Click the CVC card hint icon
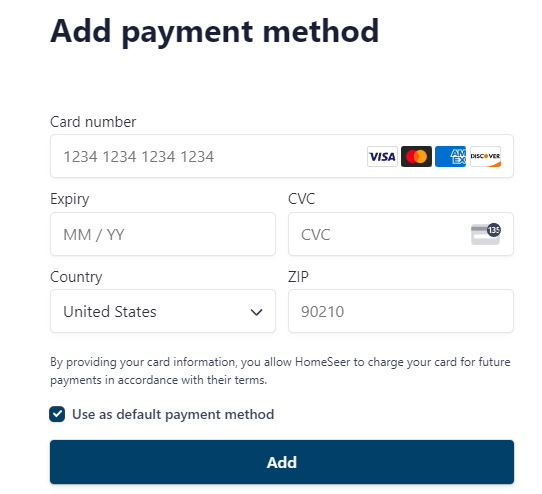Viewport: 542px width, 494px height. point(486,234)
